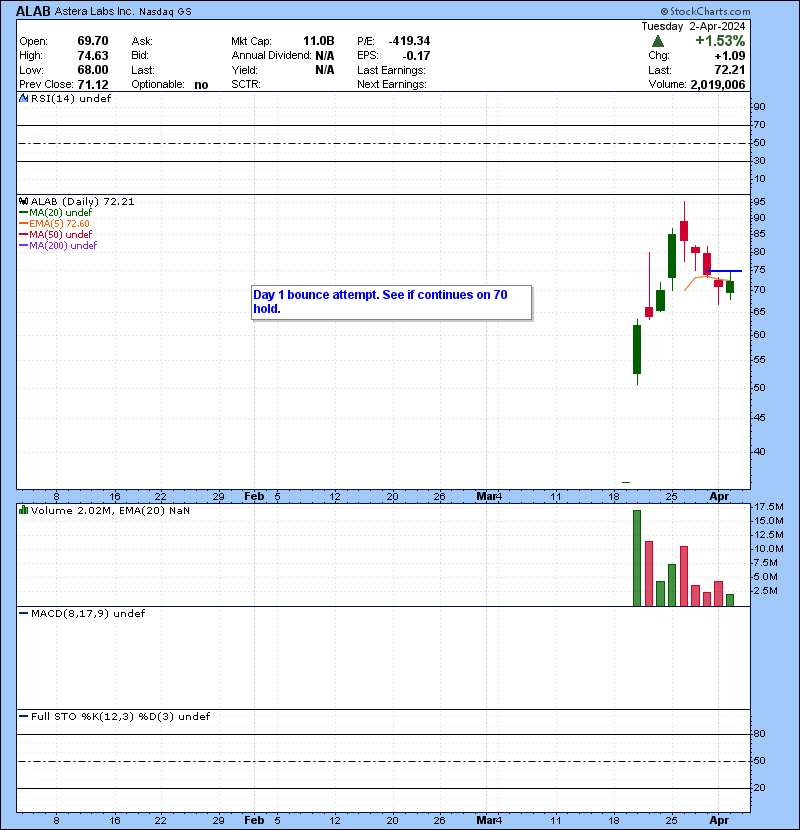Click the EPS value -0.17
This screenshot has height=830, width=800.
click(x=416, y=56)
